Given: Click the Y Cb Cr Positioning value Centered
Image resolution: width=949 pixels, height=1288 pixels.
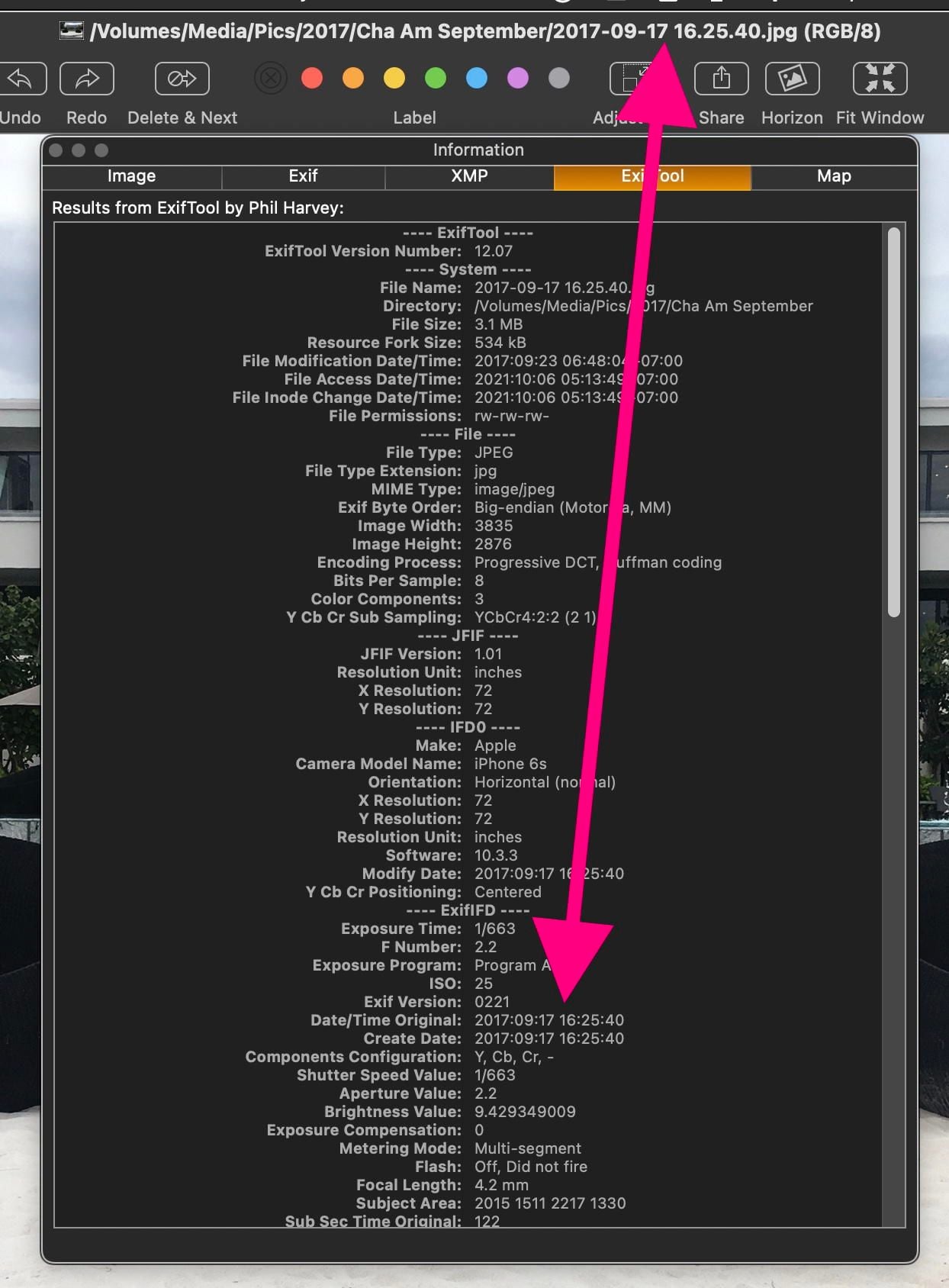Looking at the screenshot, I should 508,892.
